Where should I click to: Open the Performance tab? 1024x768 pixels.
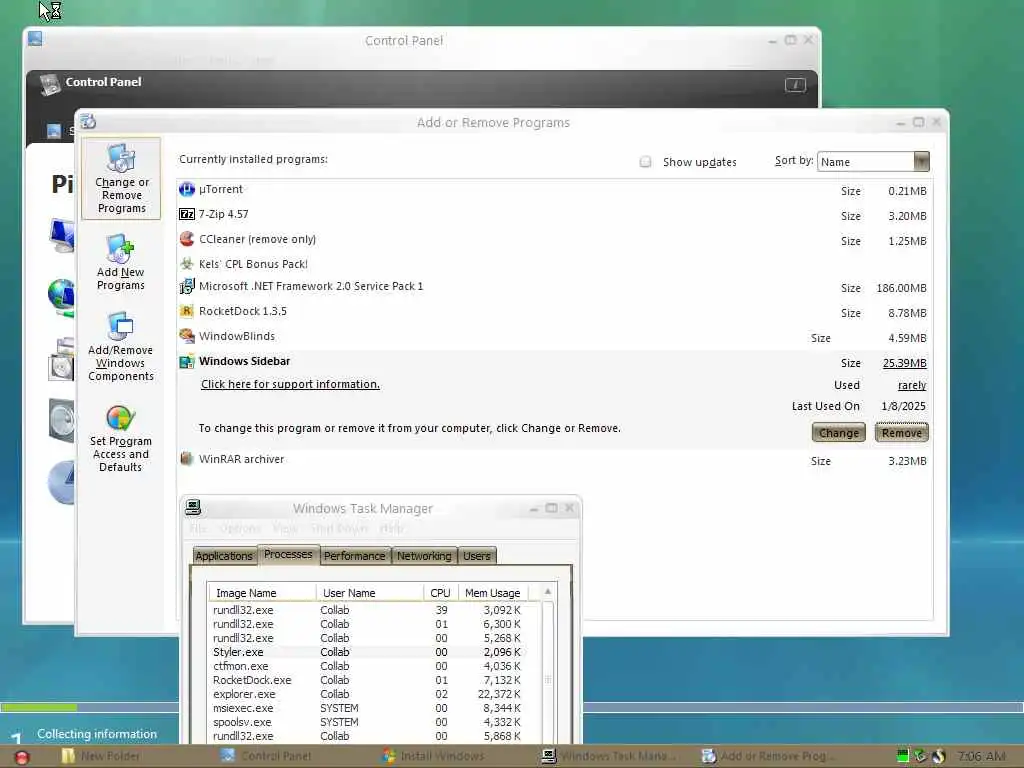(x=355, y=556)
